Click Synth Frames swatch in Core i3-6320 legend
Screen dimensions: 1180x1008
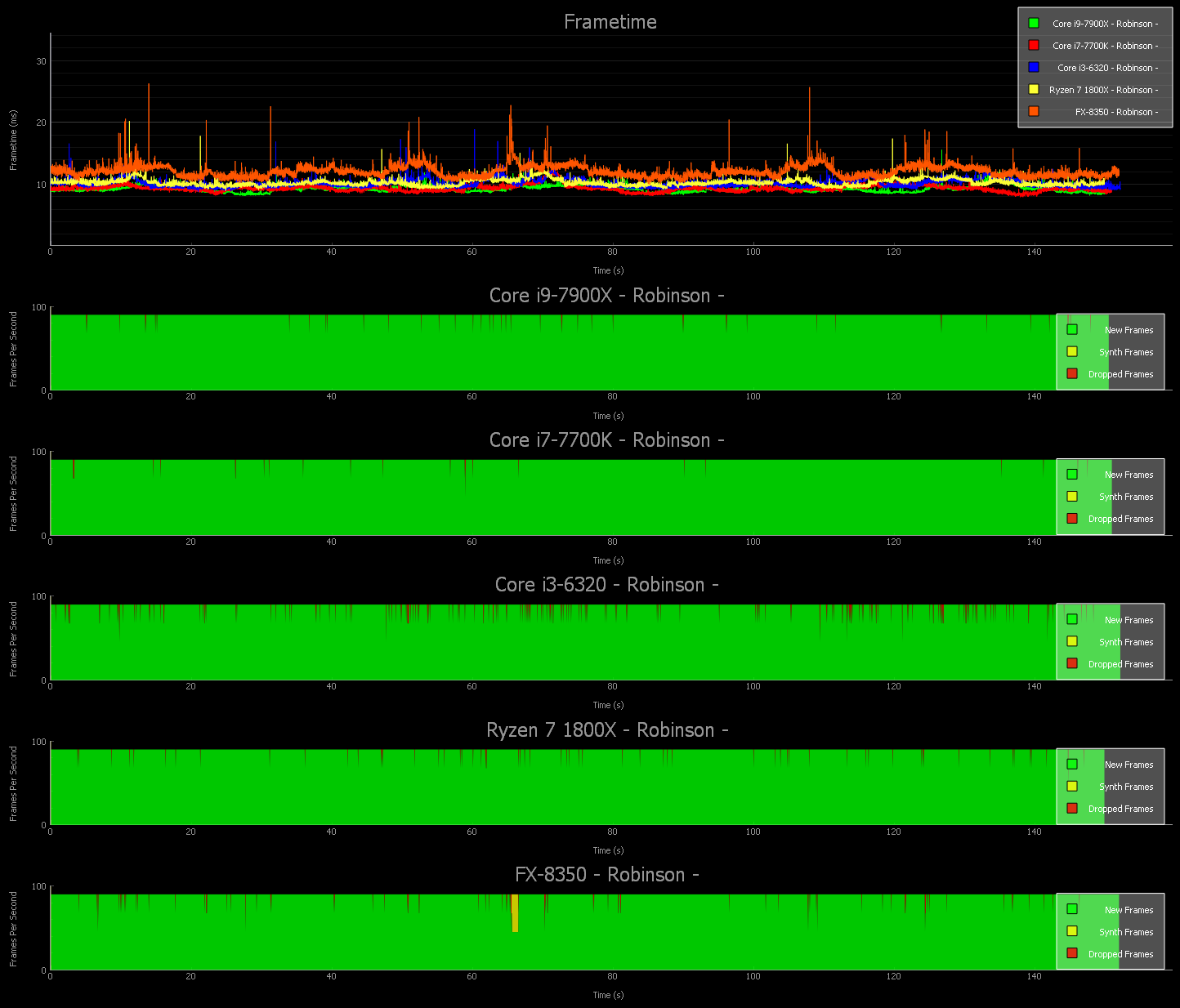(x=1072, y=641)
